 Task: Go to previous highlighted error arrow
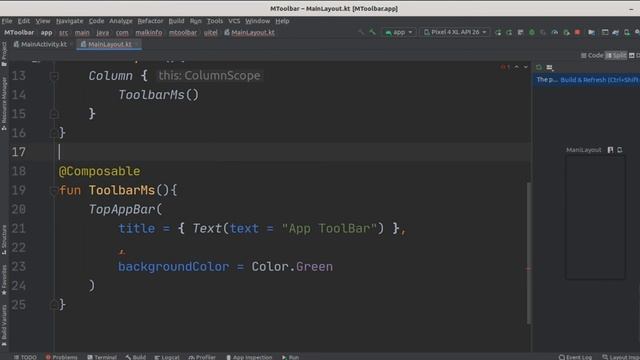[x=516, y=67]
